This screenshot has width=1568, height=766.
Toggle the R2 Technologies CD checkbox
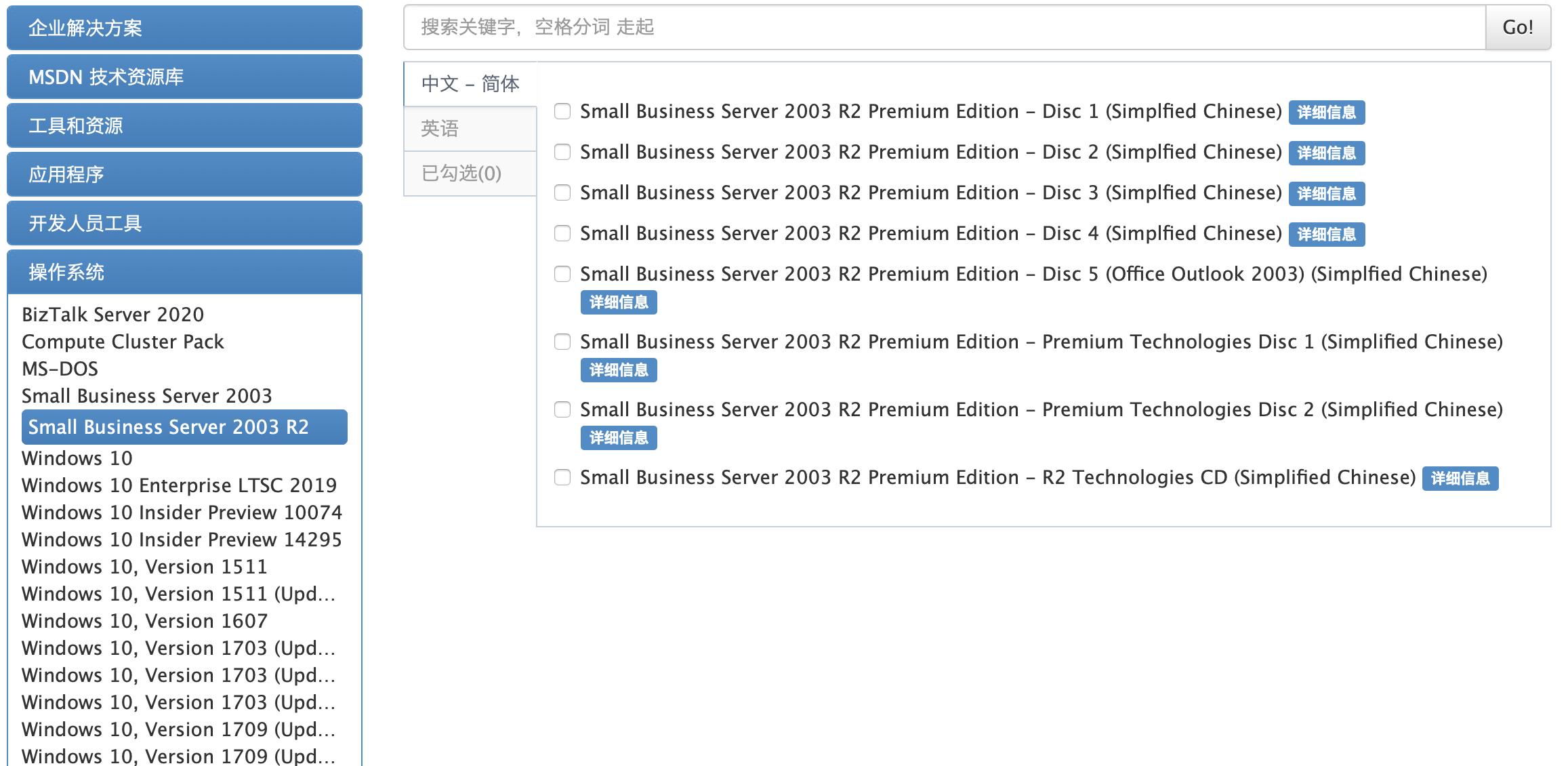pyautogui.click(x=562, y=477)
